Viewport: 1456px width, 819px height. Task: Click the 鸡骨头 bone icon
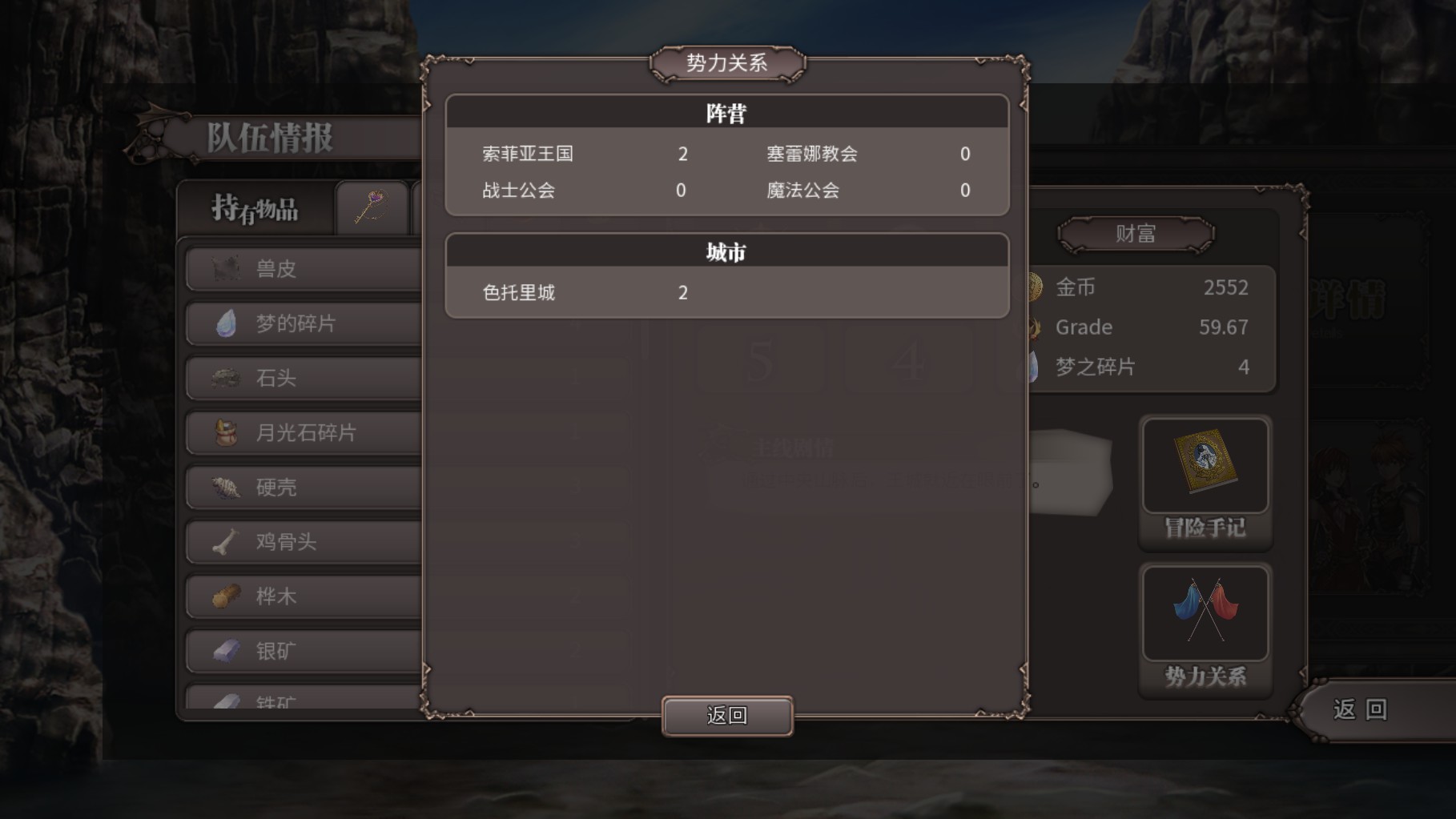[x=227, y=542]
